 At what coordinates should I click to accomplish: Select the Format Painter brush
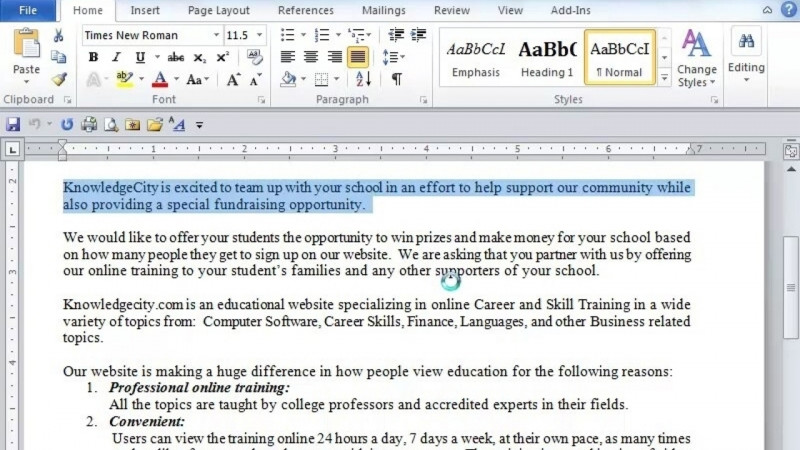pos(59,79)
